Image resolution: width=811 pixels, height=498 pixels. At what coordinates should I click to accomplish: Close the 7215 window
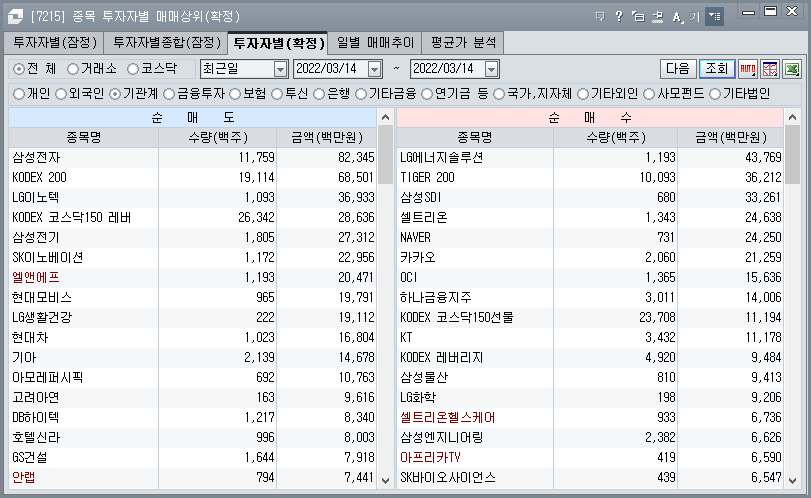click(792, 11)
